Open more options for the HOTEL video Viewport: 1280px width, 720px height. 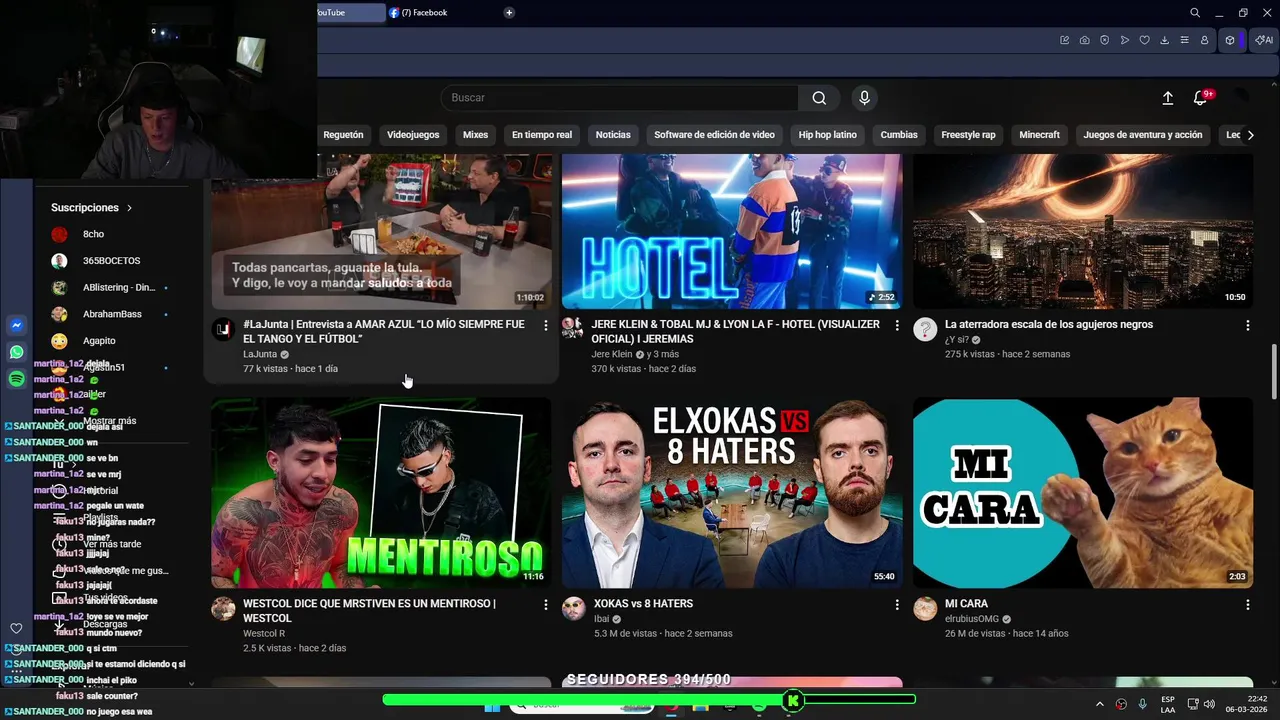(896, 326)
